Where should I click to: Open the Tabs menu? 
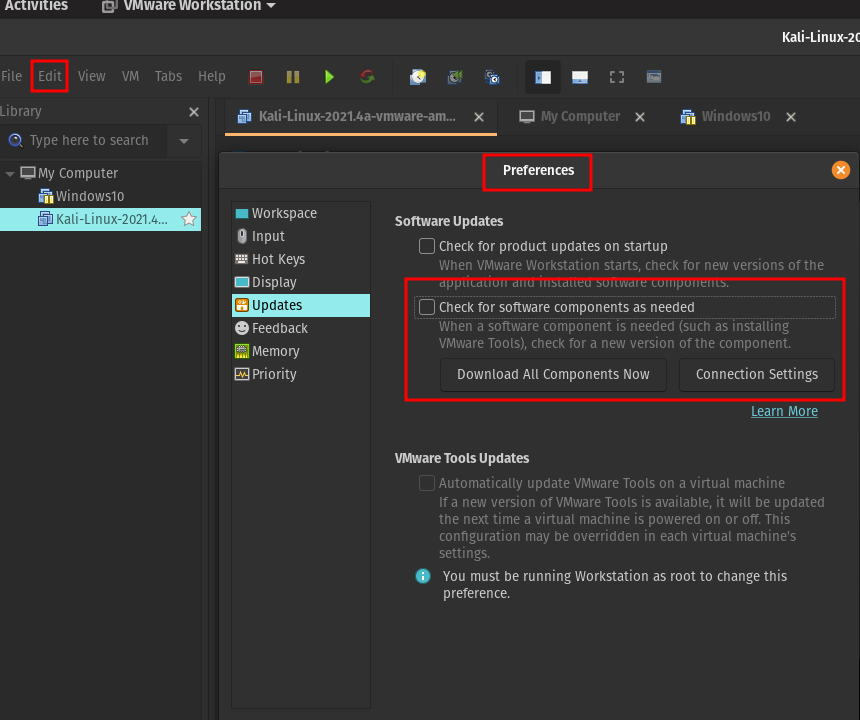[168, 76]
